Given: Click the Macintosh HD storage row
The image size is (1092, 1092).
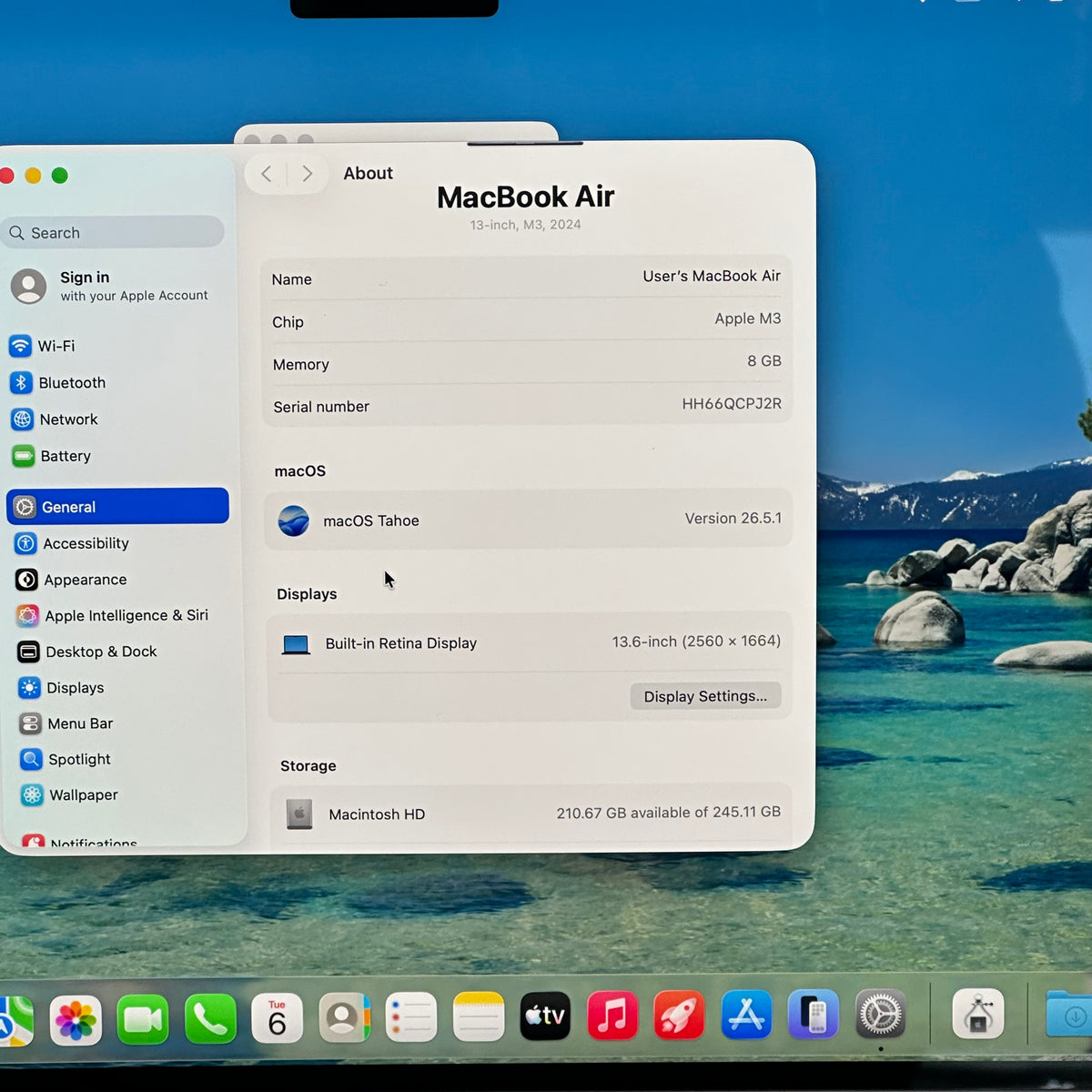Looking at the screenshot, I should pyautogui.click(x=531, y=813).
